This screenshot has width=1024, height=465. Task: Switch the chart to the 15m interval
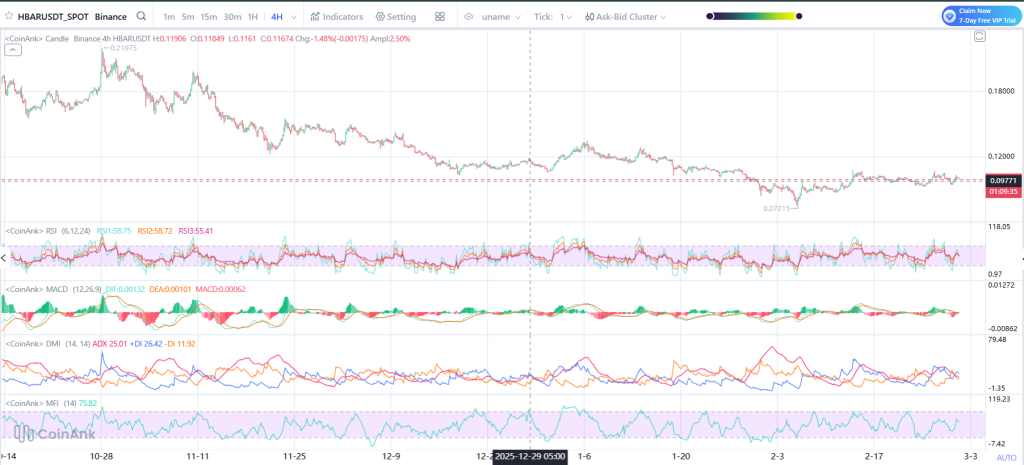[208, 17]
